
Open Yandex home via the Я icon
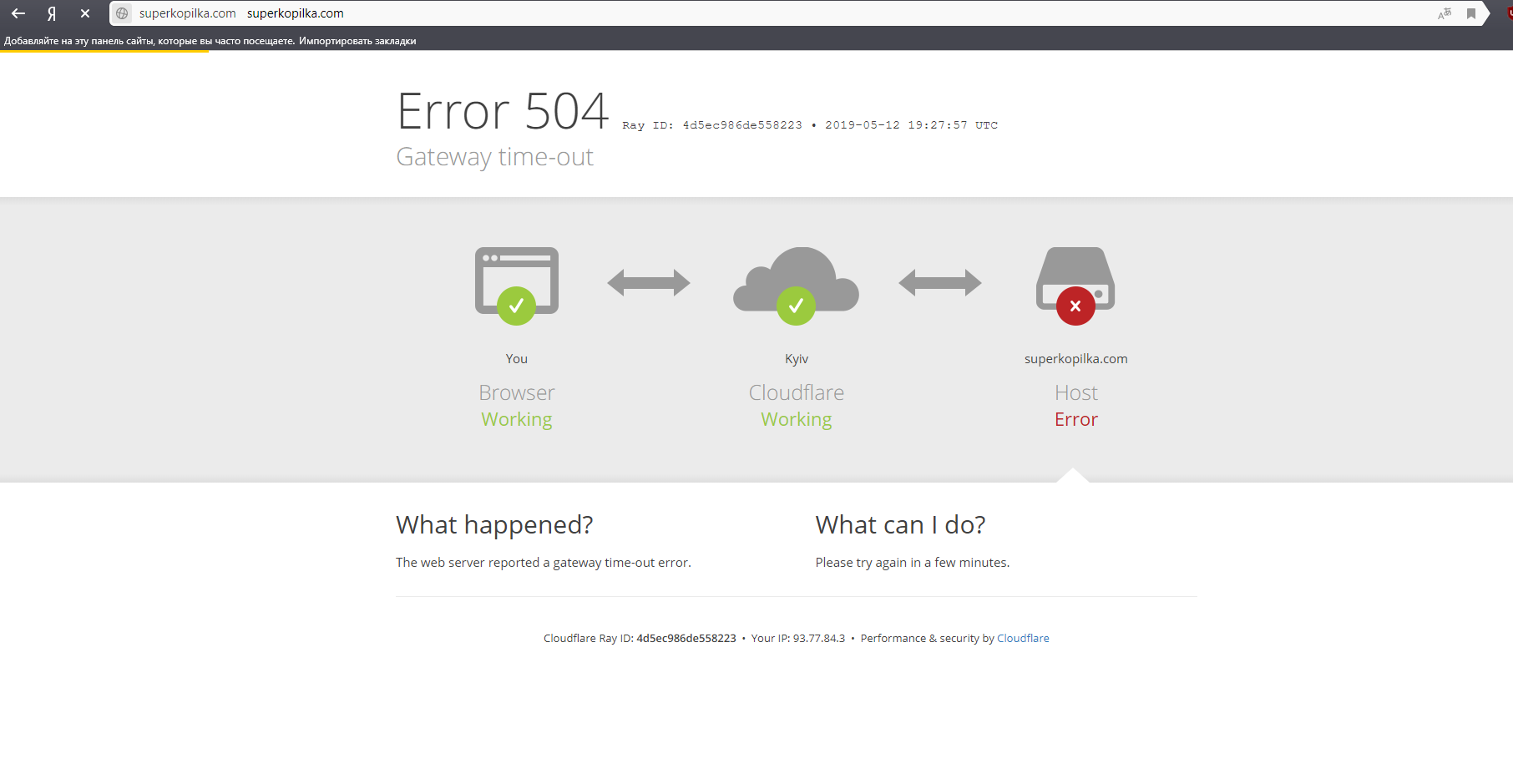point(52,13)
